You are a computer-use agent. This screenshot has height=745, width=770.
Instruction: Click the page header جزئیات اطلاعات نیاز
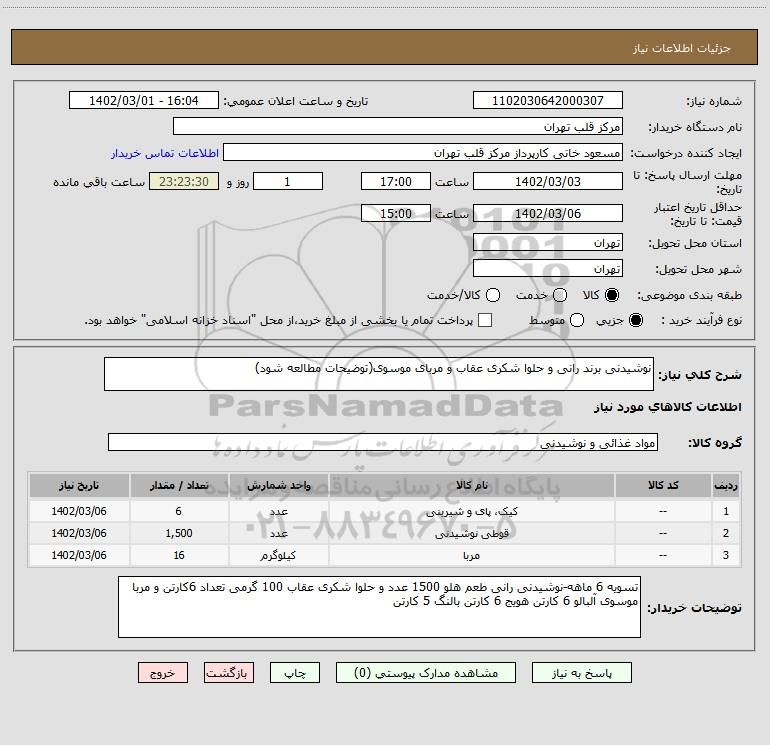pyautogui.click(x=681, y=48)
